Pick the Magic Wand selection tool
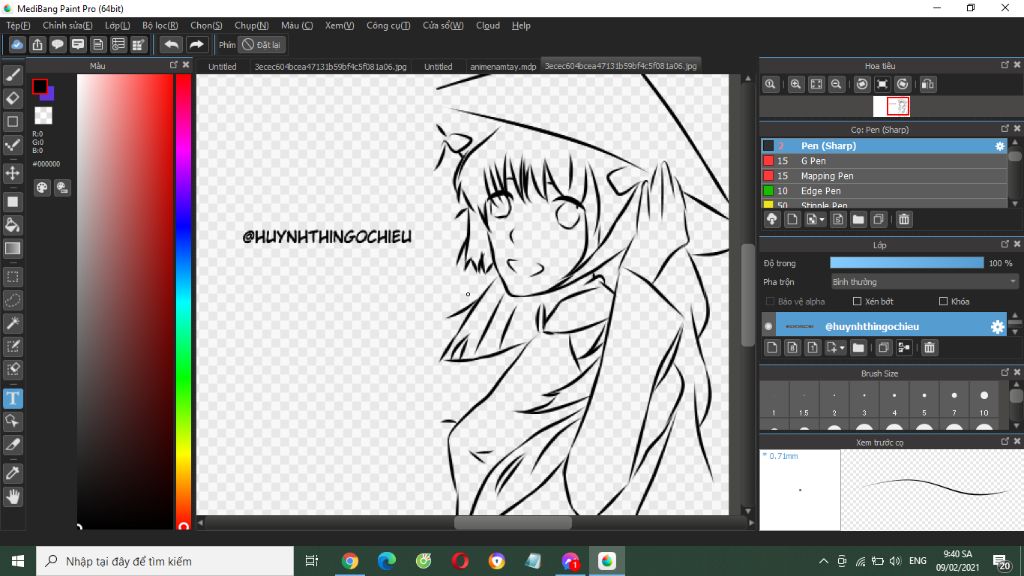This screenshot has height=576, width=1024. click(13, 323)
